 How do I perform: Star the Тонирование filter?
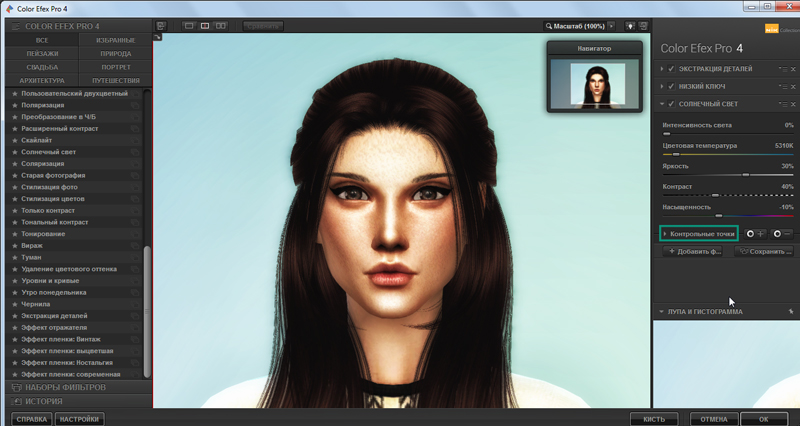click(x=15, y=234)
